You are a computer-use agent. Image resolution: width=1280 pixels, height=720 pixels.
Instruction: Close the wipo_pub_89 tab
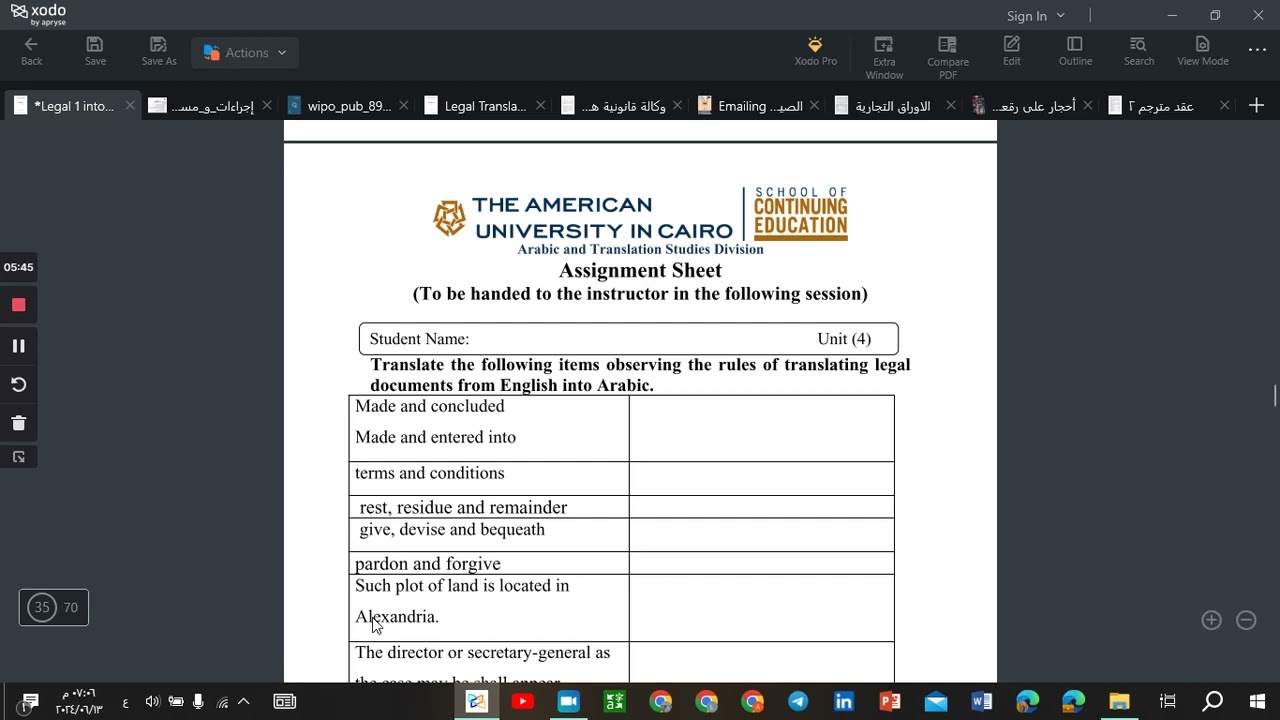(404, 105)
